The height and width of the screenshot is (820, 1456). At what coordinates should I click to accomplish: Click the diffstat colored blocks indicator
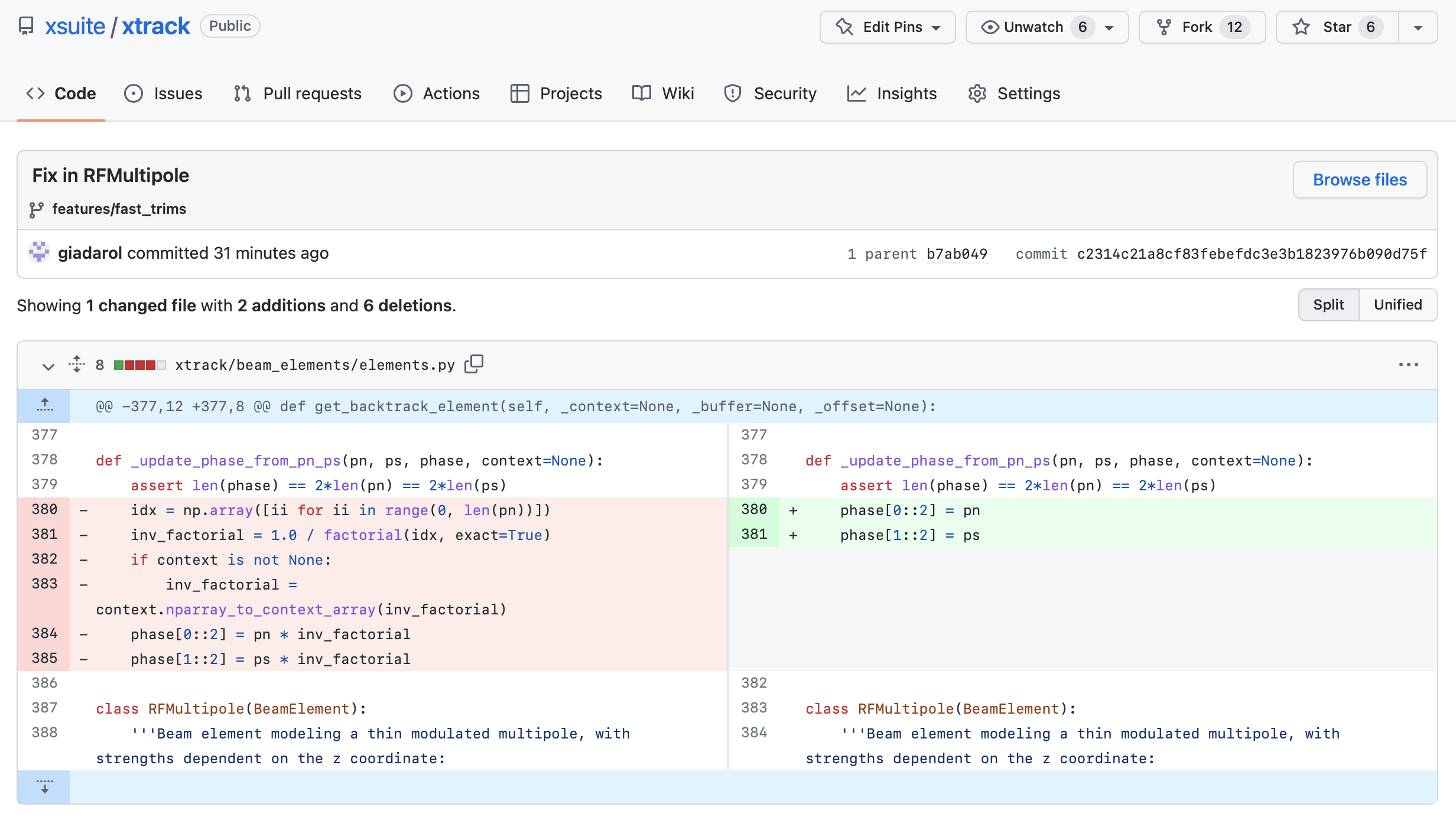click(139, 365)
